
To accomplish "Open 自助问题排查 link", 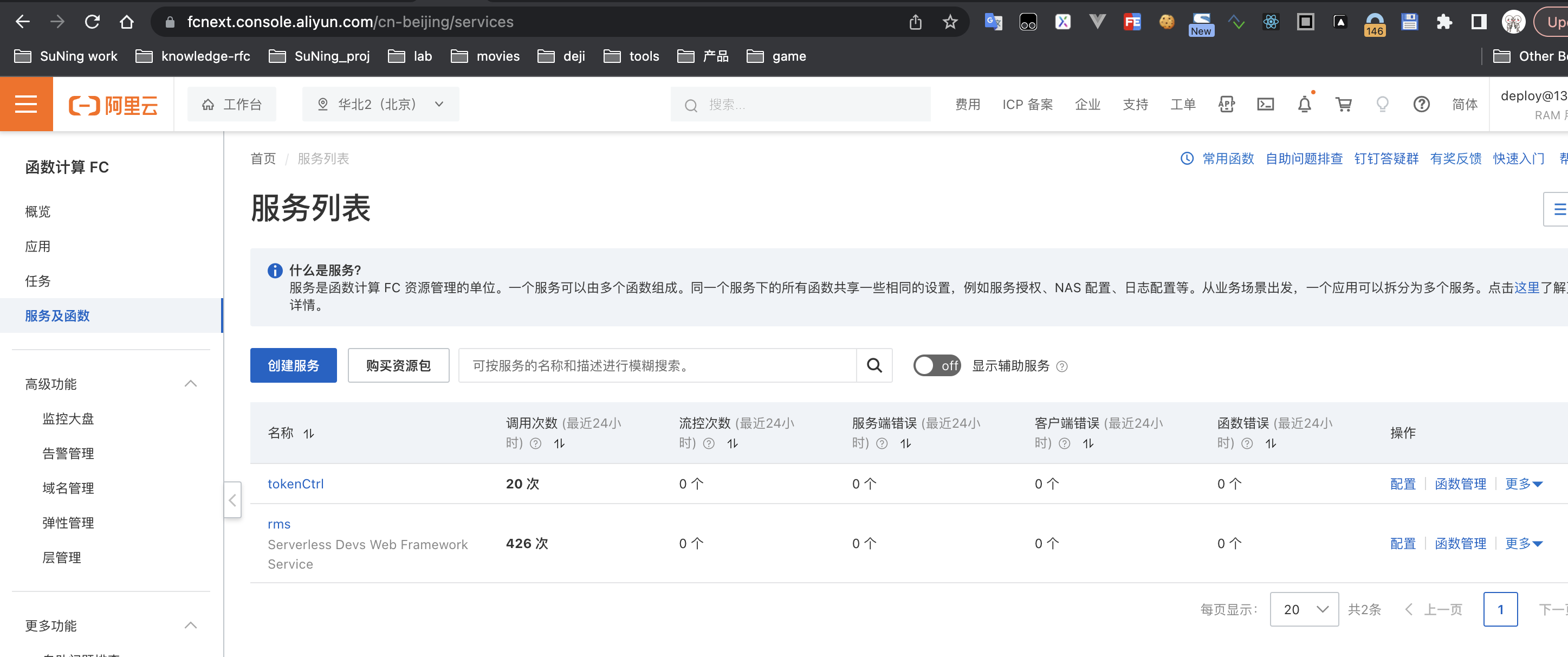I will tap(1304, 159).
